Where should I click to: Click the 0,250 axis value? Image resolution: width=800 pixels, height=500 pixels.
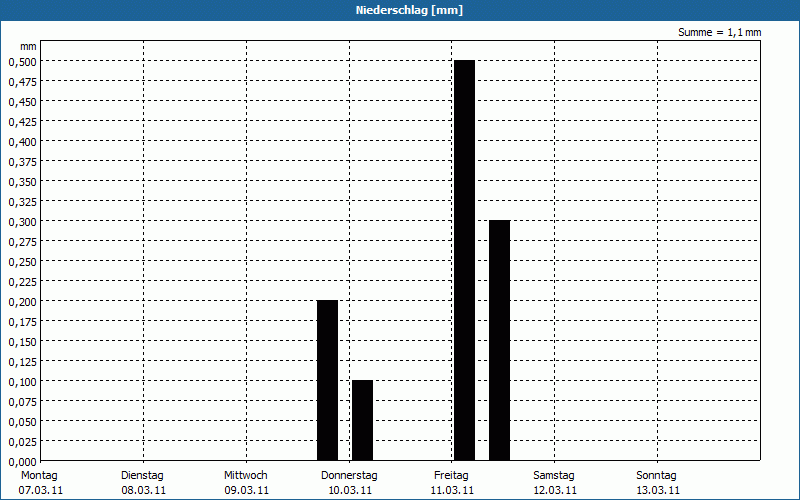coord(23,262)
